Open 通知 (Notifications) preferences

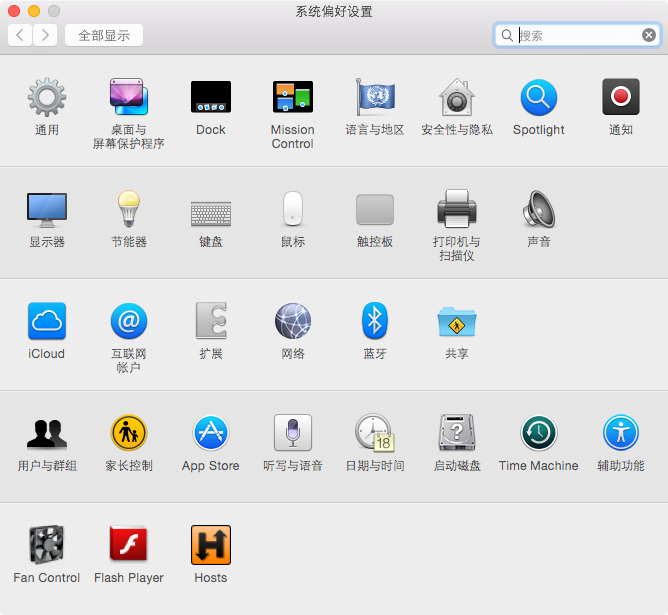pos(621,97)
